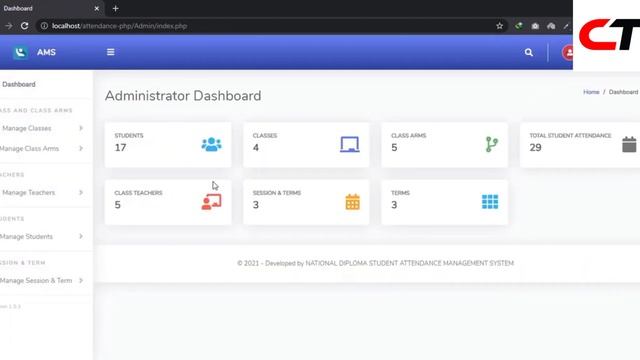The image size is (640, 360).
Task: Click the Students count 17
Action: coord(120,148)
